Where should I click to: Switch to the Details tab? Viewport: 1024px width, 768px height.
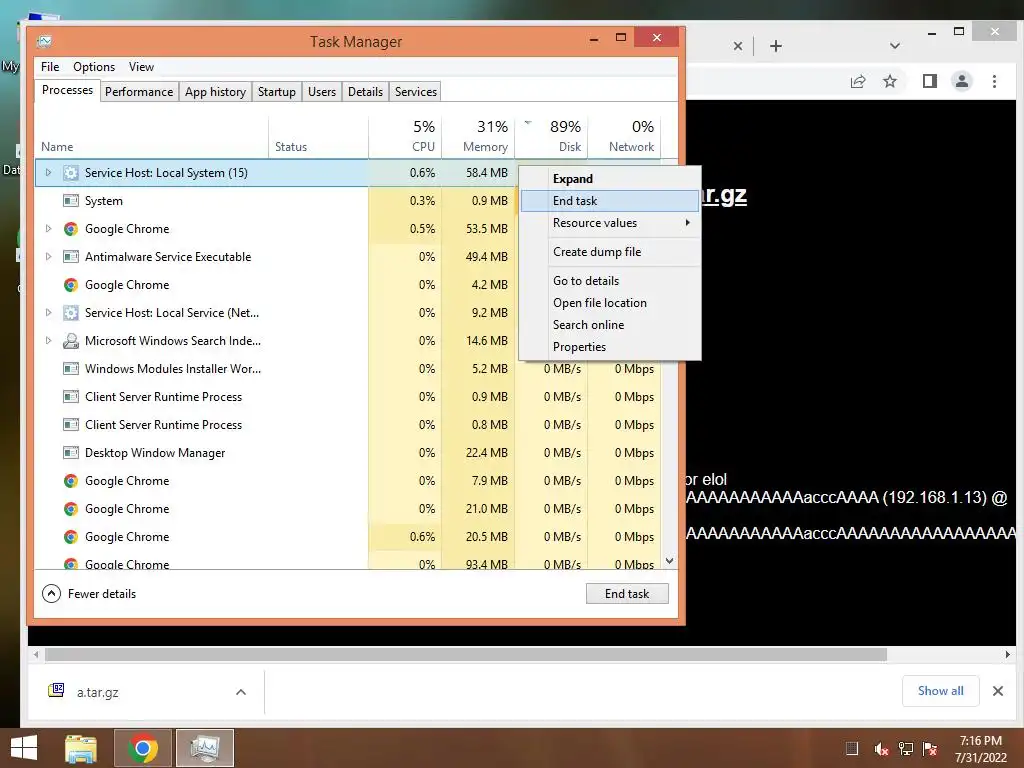click(365, 92)
